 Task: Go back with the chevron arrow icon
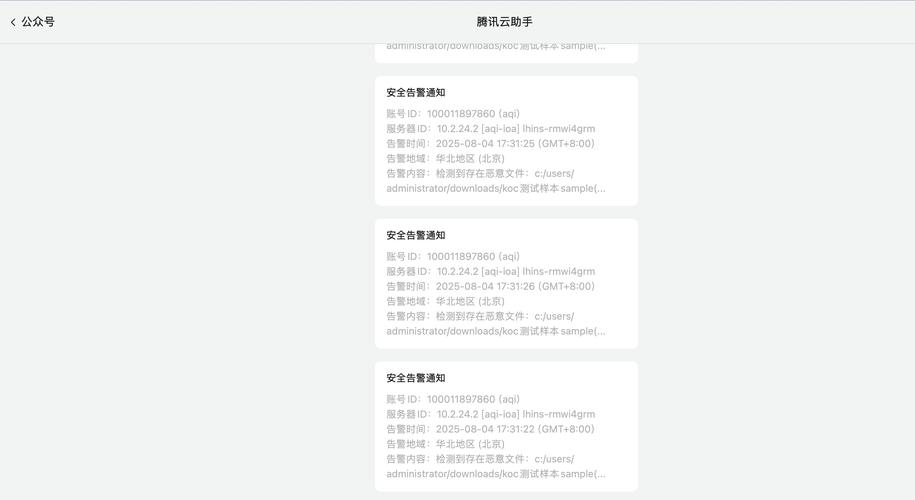[13, 22]
